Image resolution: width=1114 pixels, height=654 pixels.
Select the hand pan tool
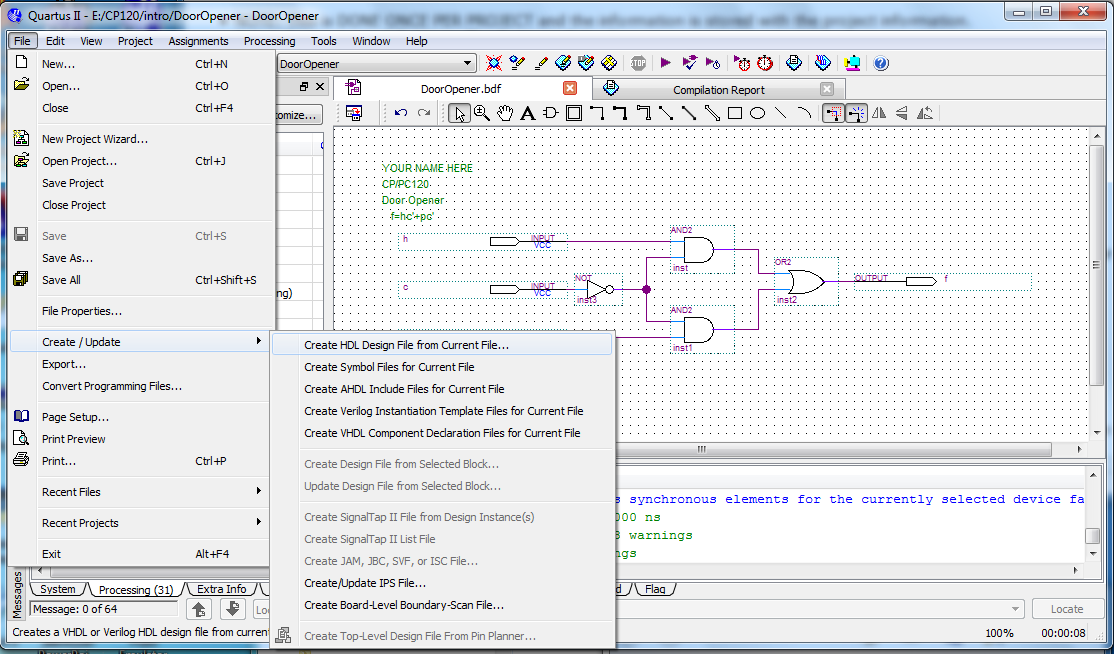(x=504, y=113)
